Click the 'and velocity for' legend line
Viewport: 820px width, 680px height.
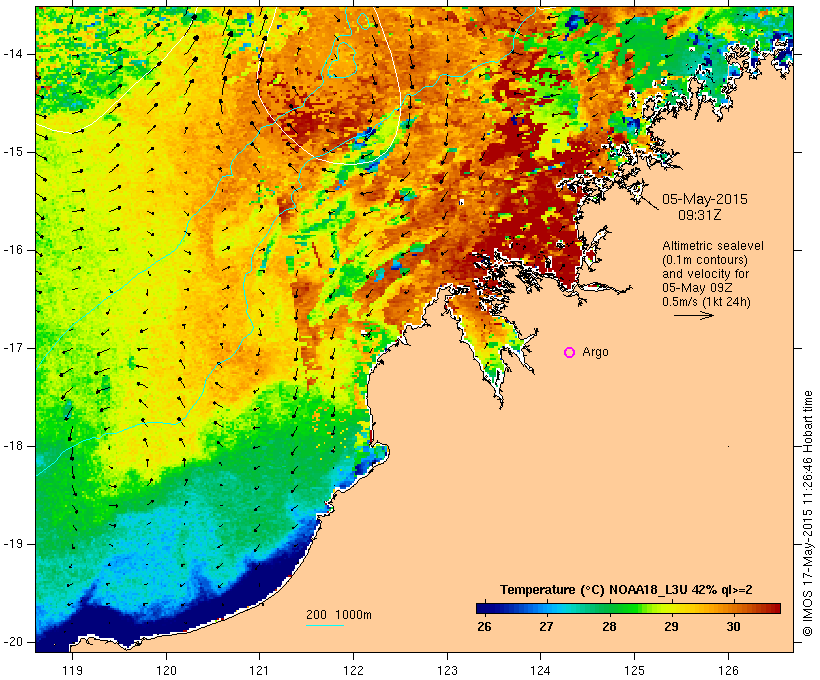coord(705,274)
